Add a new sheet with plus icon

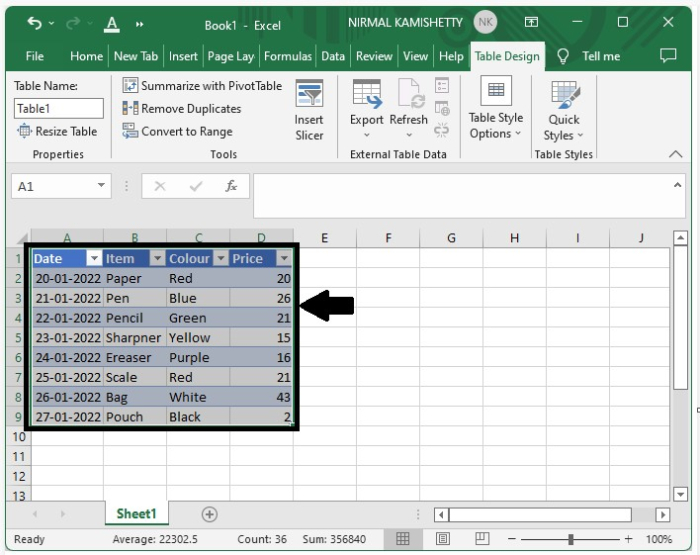pyautogui.click(x=209, y=514)
